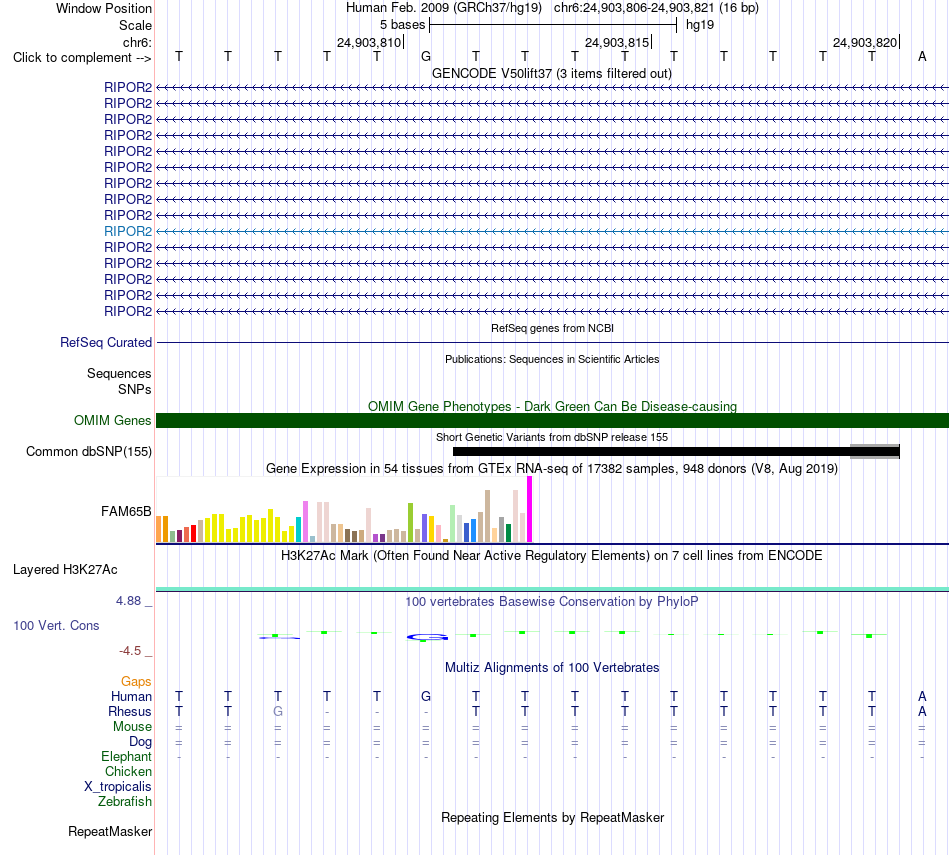The image size is (950, 855).
Task: Click '100 vertebrates Basewise Conservation by PhyloP'
Action: pyautogui.click(x=552, y=602)
